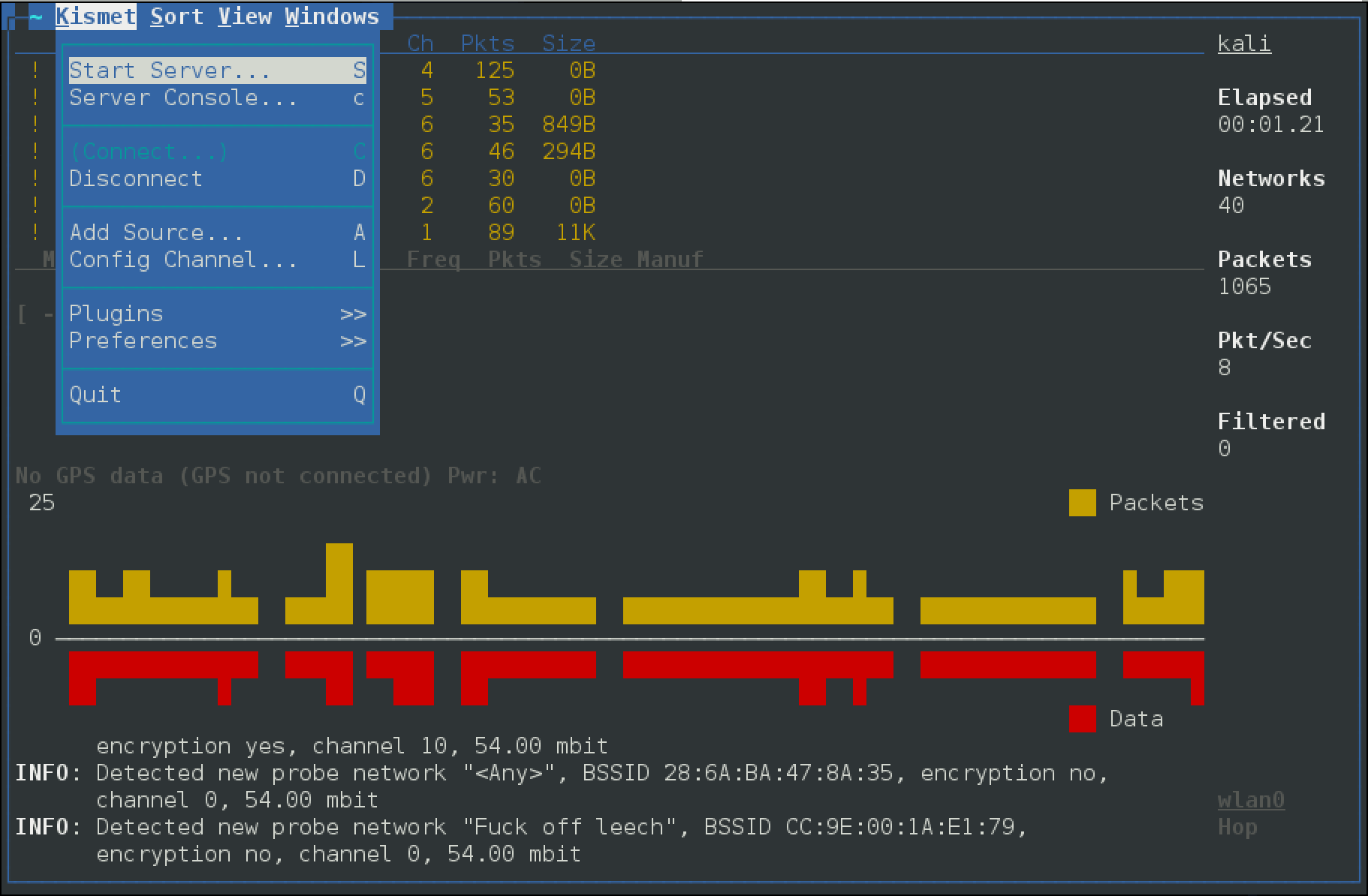Open the View menu
This screenshot has height=896, width=1368.
244,16
